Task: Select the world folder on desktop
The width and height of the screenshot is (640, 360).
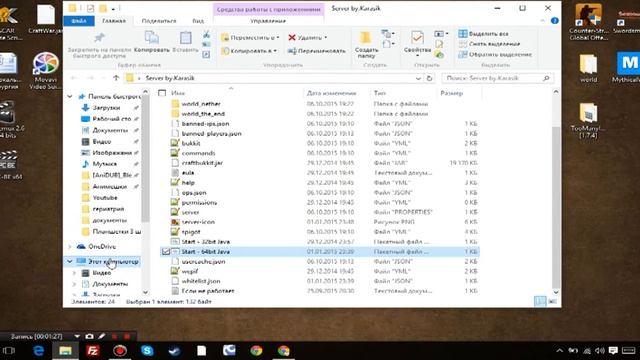Action: (x=588, y=68)
